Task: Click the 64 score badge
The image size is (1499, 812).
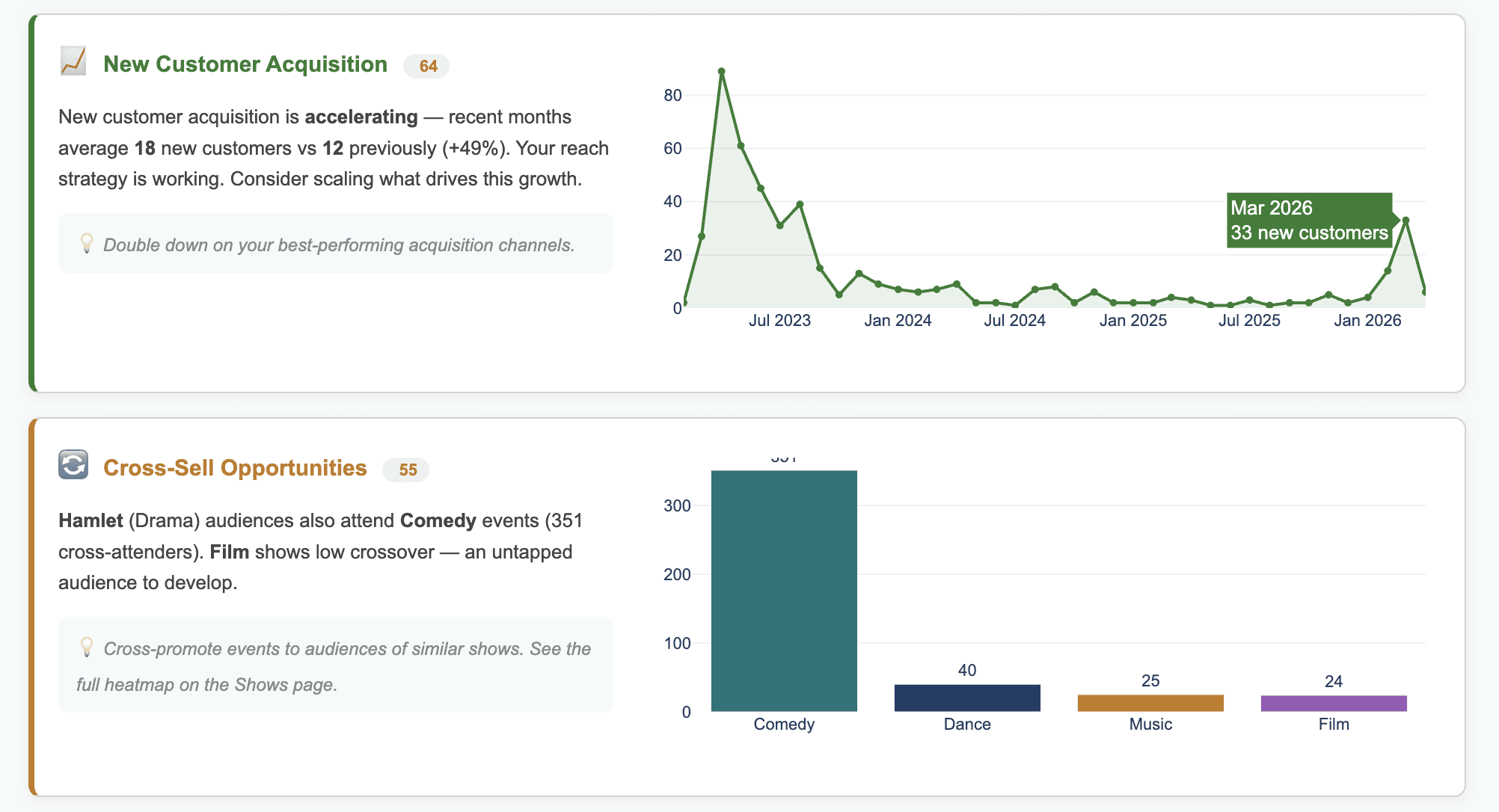Action: (x=427, y=67)
